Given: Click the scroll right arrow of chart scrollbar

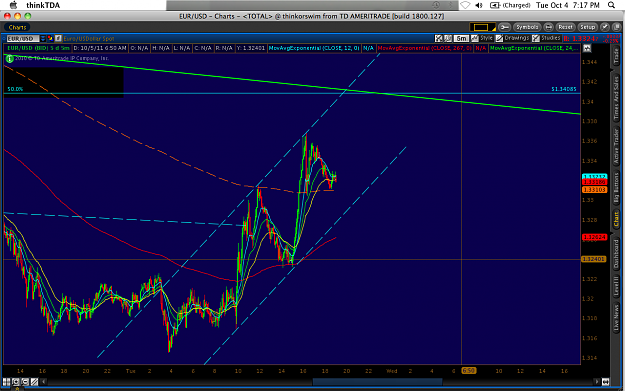Looking at the screenshot, I should [x=596, y=382].
